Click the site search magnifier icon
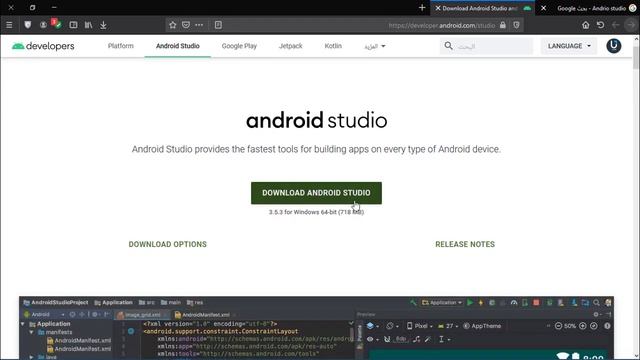The height and width of the screenshot is (360, 640). (448, 46)
